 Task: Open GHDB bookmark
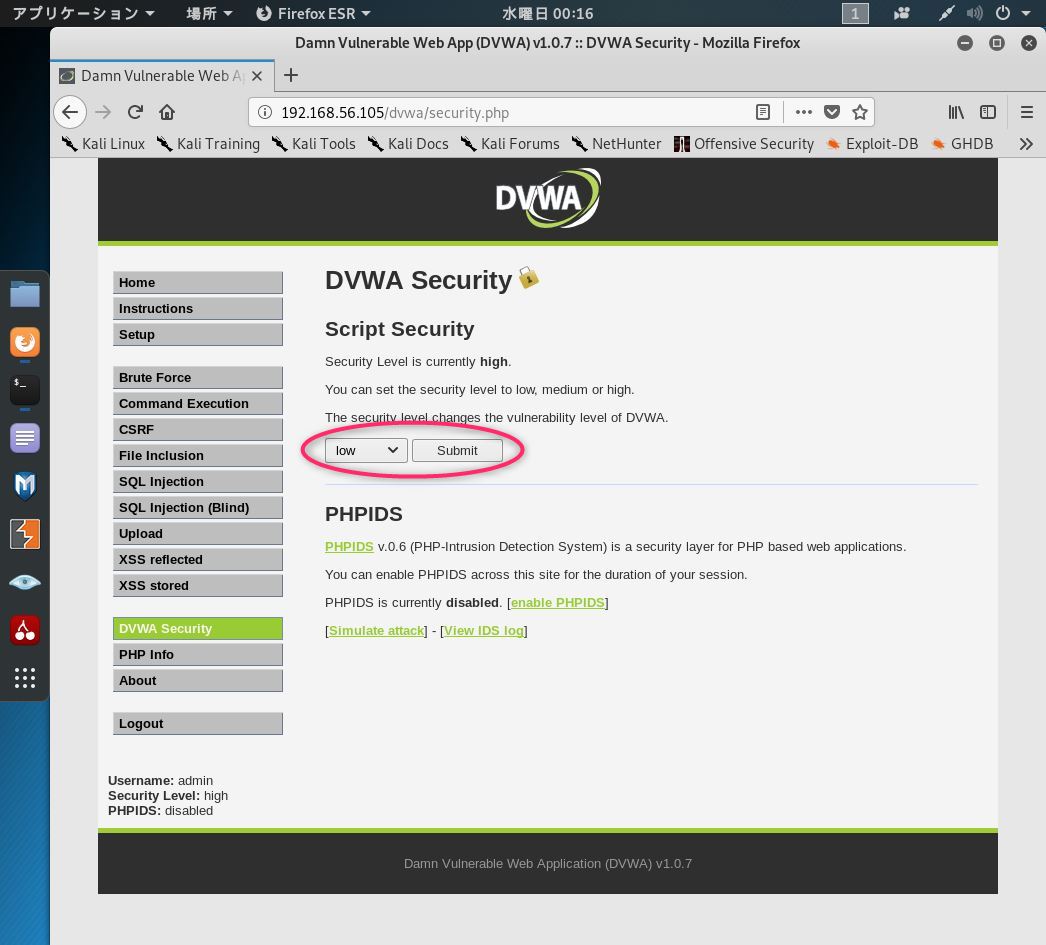click(x=963, y=144)
